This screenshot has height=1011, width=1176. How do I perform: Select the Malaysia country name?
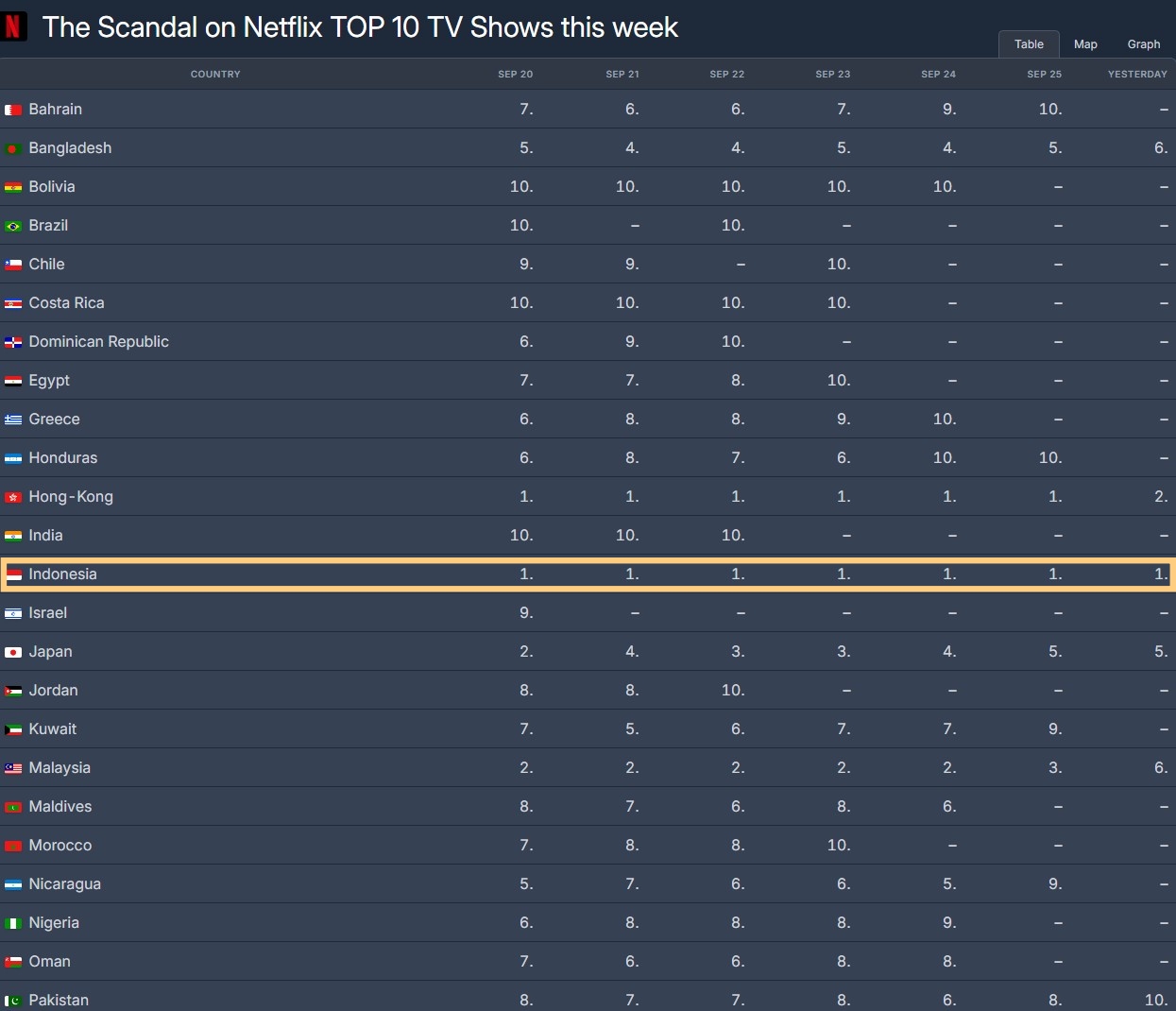(x=60, y=768)
